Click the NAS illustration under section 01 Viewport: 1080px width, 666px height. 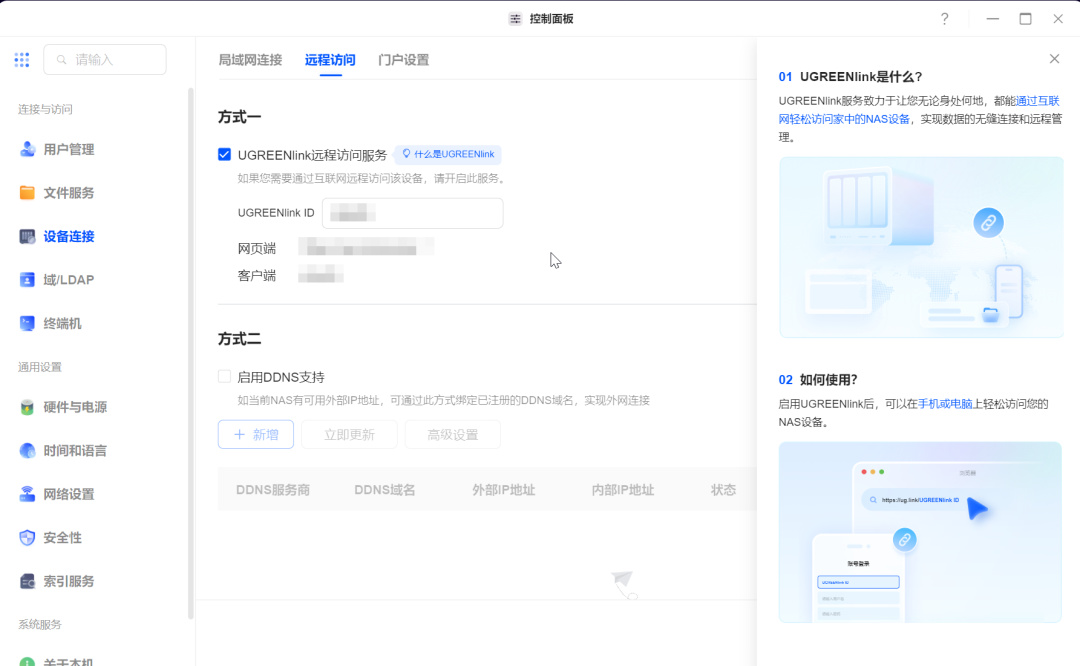[x=921, y=247]
